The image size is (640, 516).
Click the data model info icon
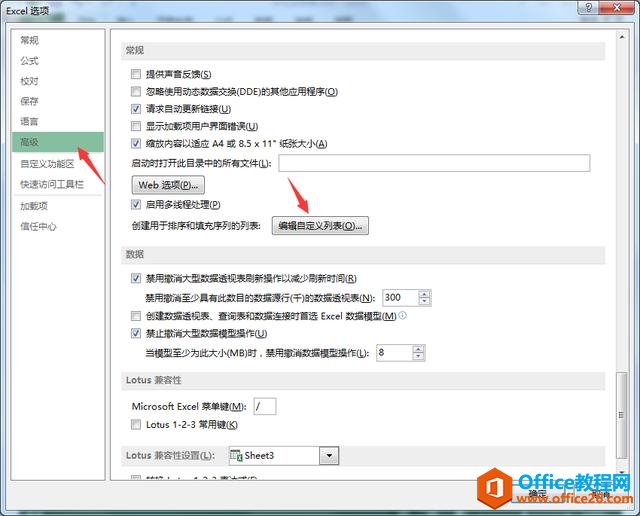coord(402,315)
